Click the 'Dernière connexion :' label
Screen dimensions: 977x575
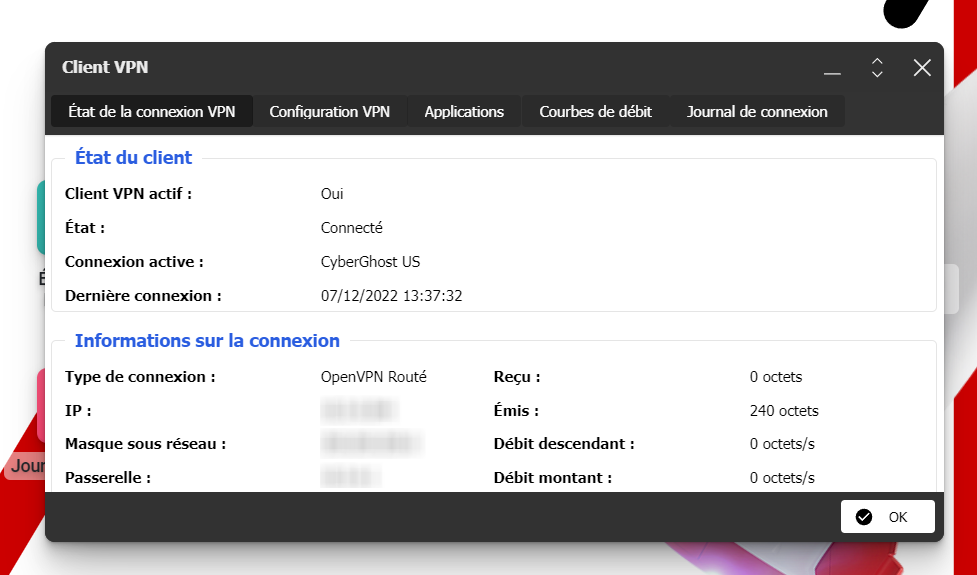[x=143, y=296]
